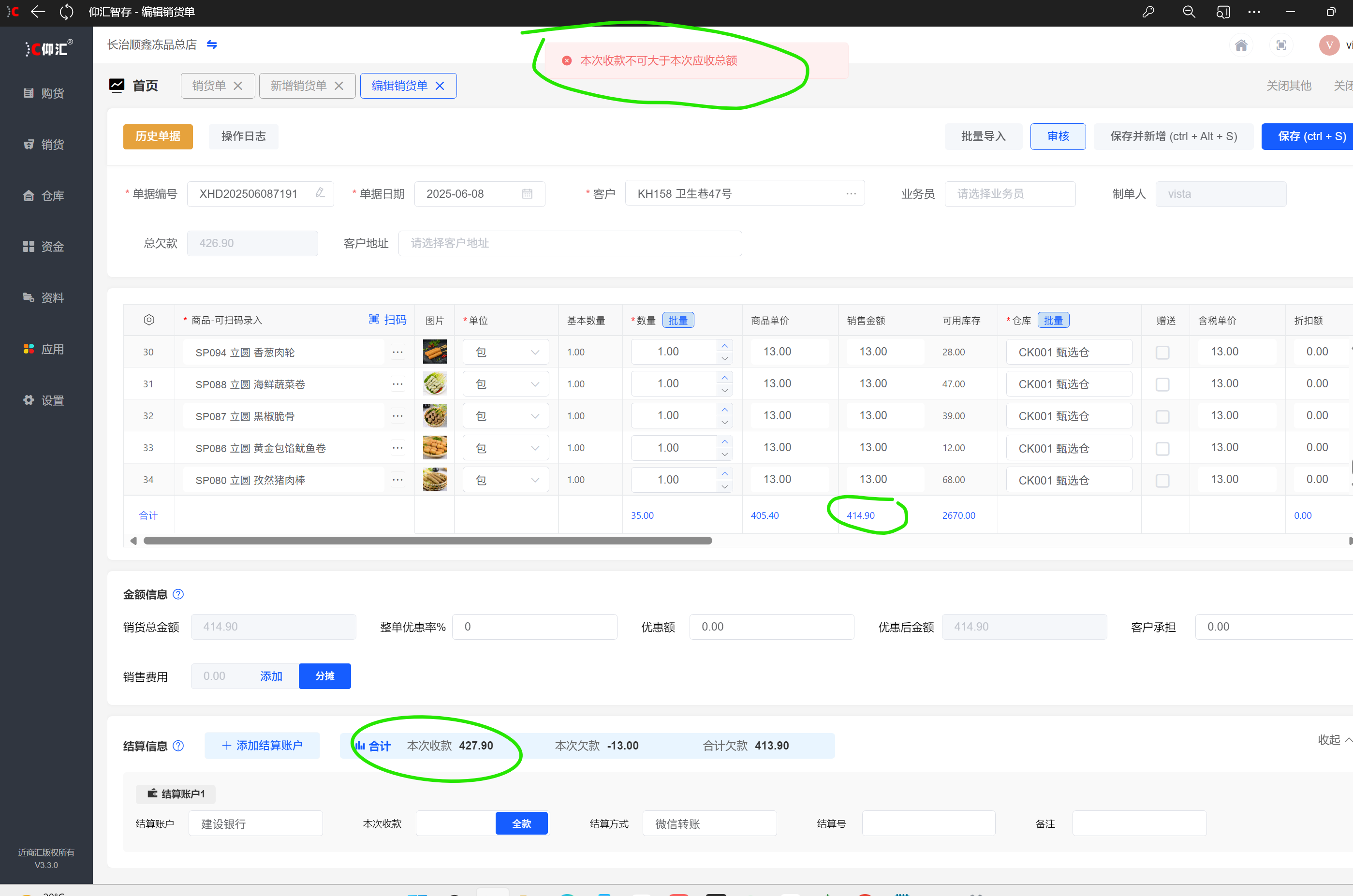Open unit dropdown for row 30

[505, 352]
